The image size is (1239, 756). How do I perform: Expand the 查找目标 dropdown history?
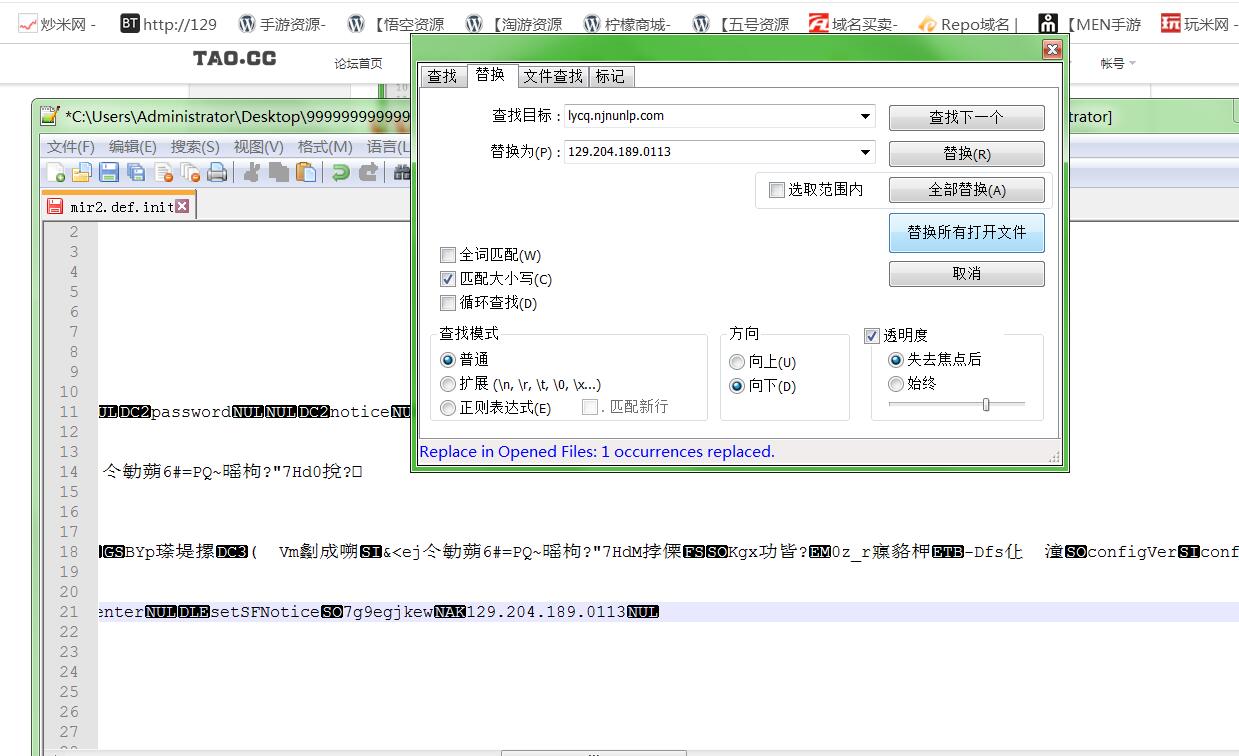[x=865, y=117]
